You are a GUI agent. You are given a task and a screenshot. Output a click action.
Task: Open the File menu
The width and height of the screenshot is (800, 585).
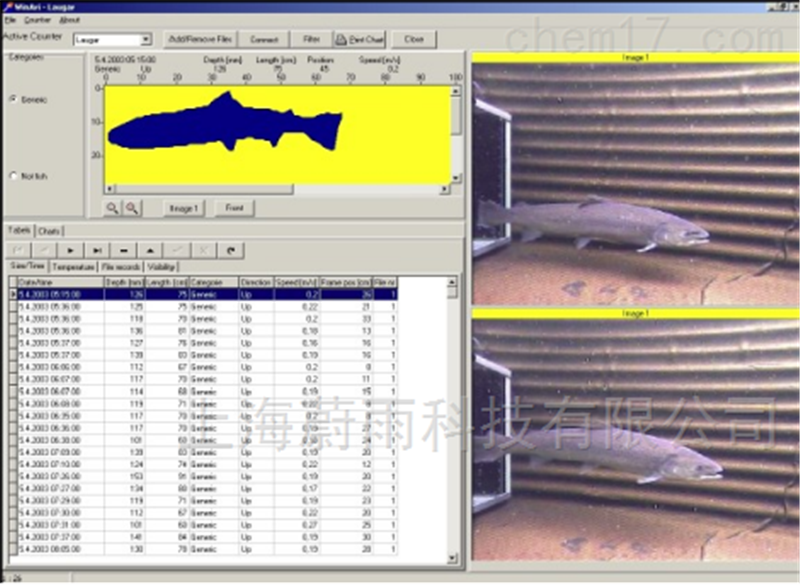tap(8, 20)
